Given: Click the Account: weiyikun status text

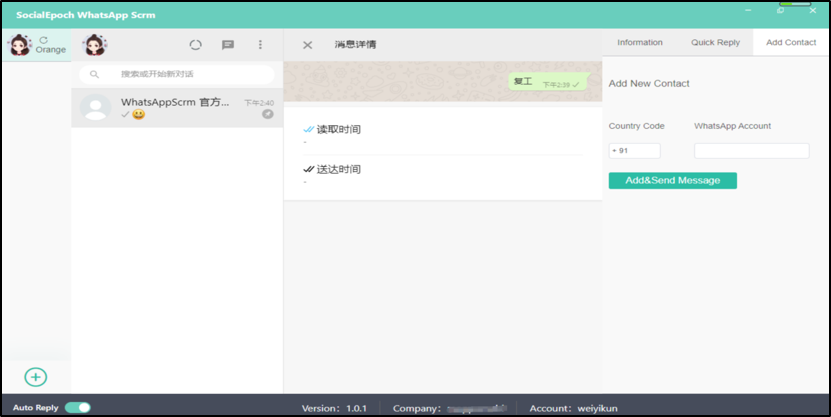Looking at the screenshot, I should (573, 409).
